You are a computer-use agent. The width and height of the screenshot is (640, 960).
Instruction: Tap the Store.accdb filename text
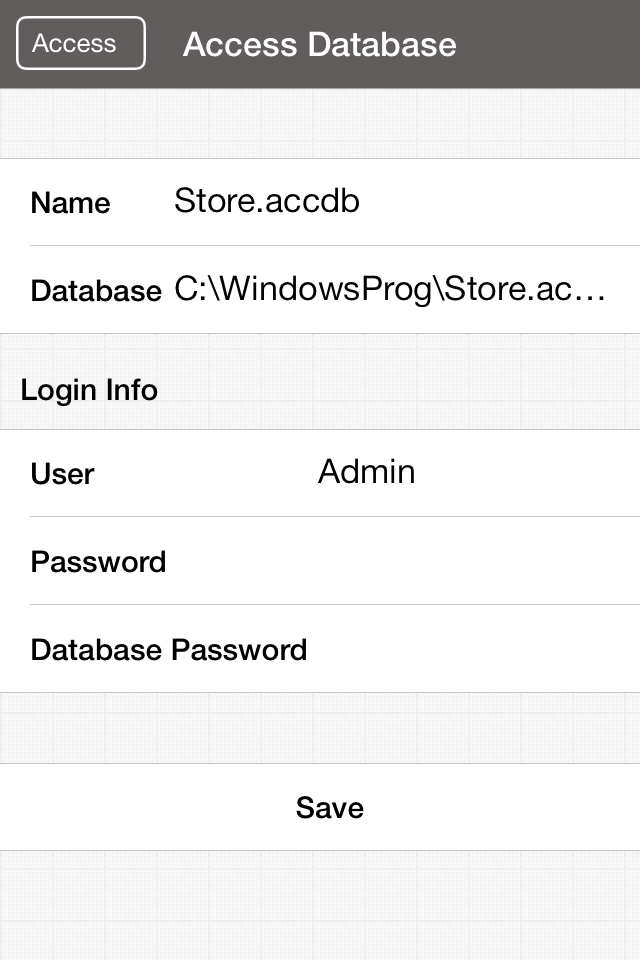[267, 201]
